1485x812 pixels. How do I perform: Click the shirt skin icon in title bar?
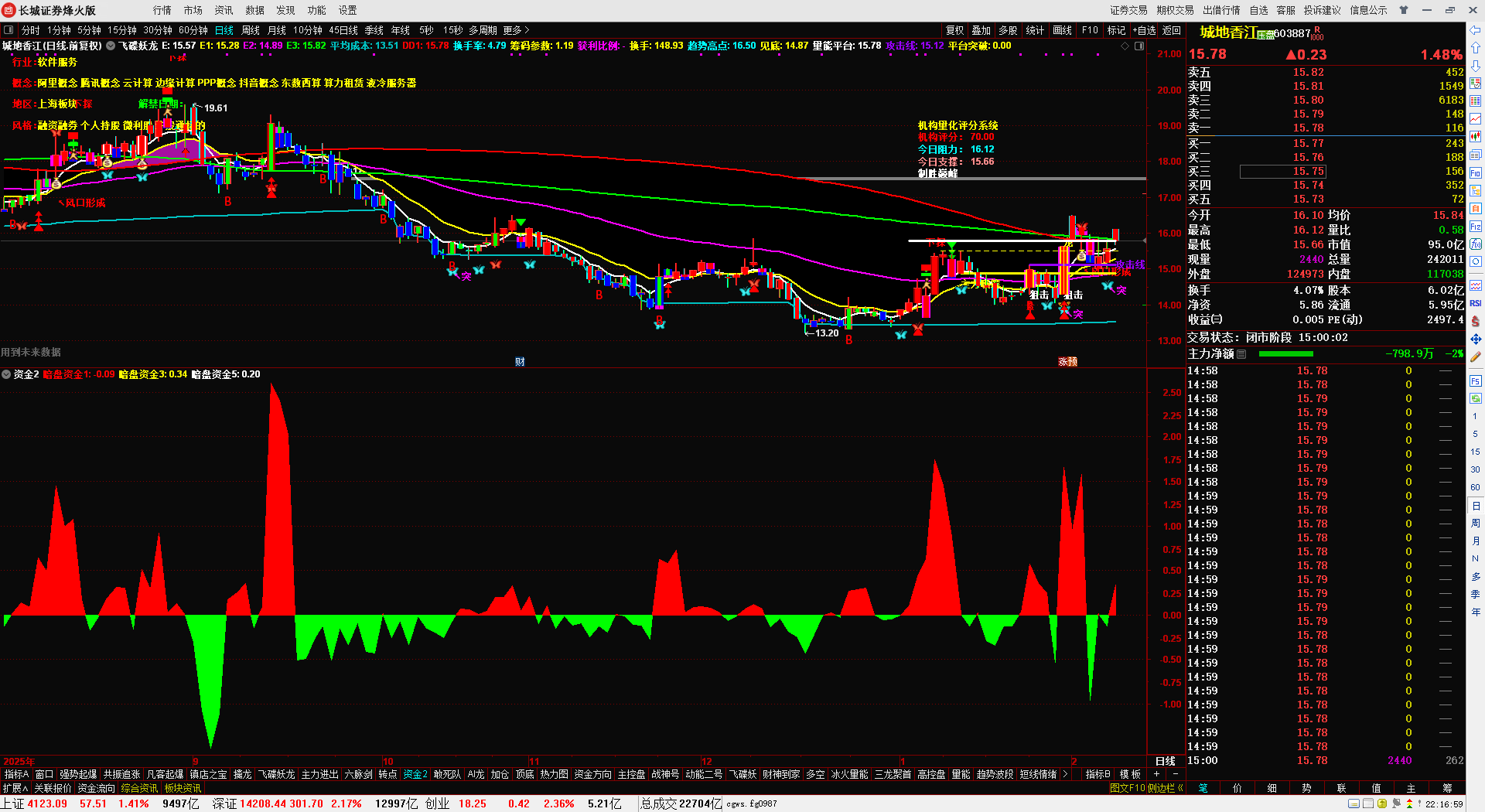[x=1404, y=10]
